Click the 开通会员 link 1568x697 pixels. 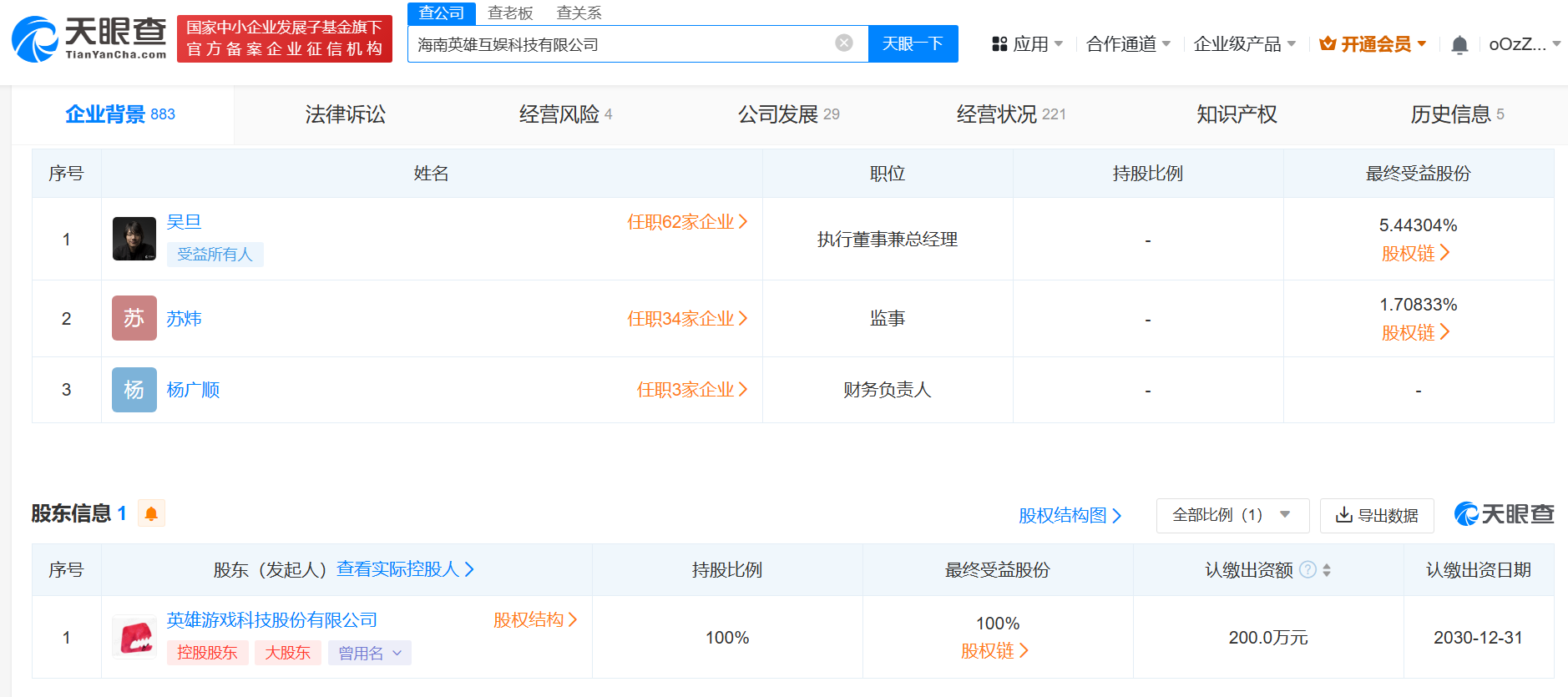pyautogui.click(x=1376, y=44)
